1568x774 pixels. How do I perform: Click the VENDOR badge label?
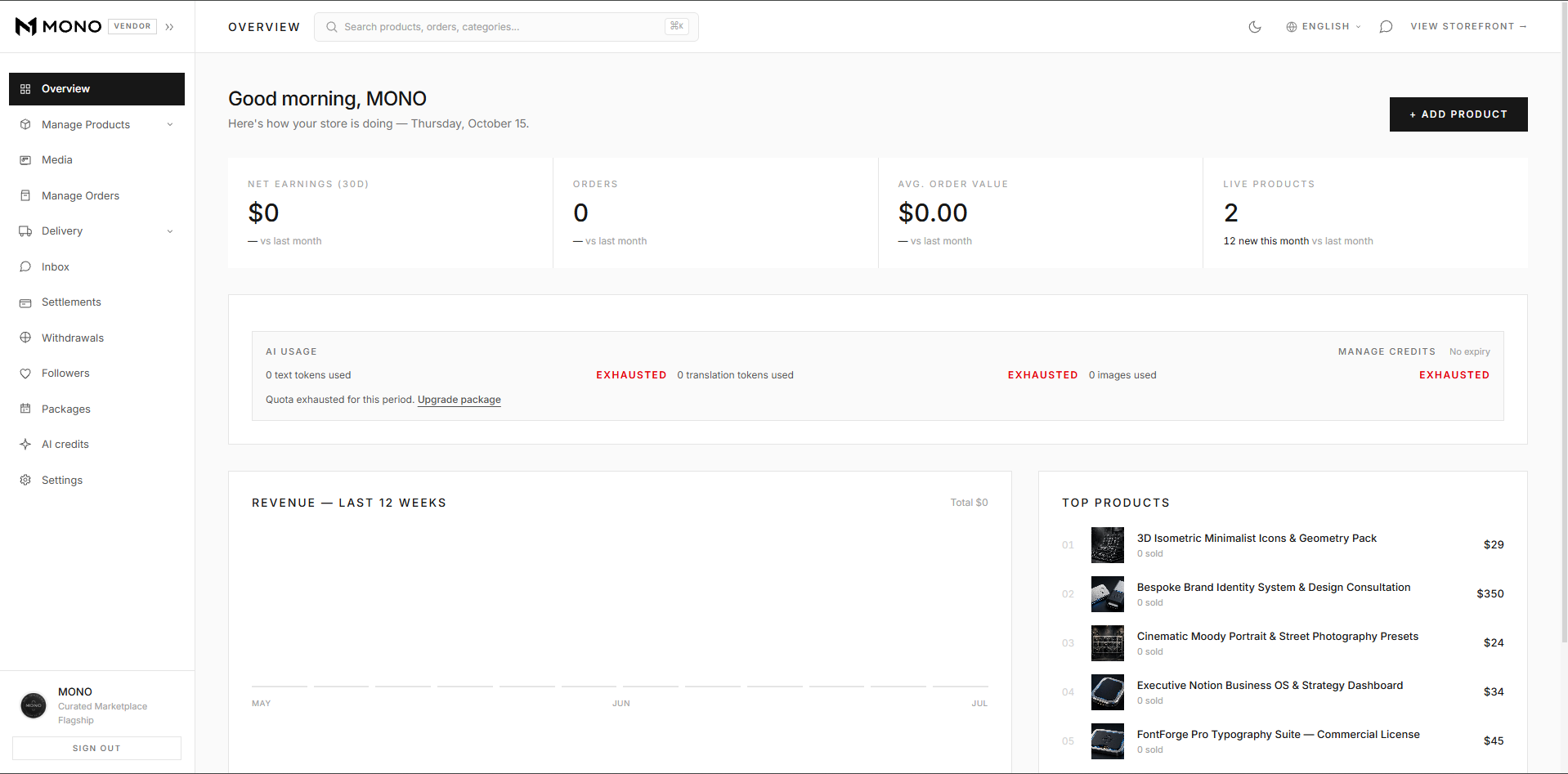point(132,26)
